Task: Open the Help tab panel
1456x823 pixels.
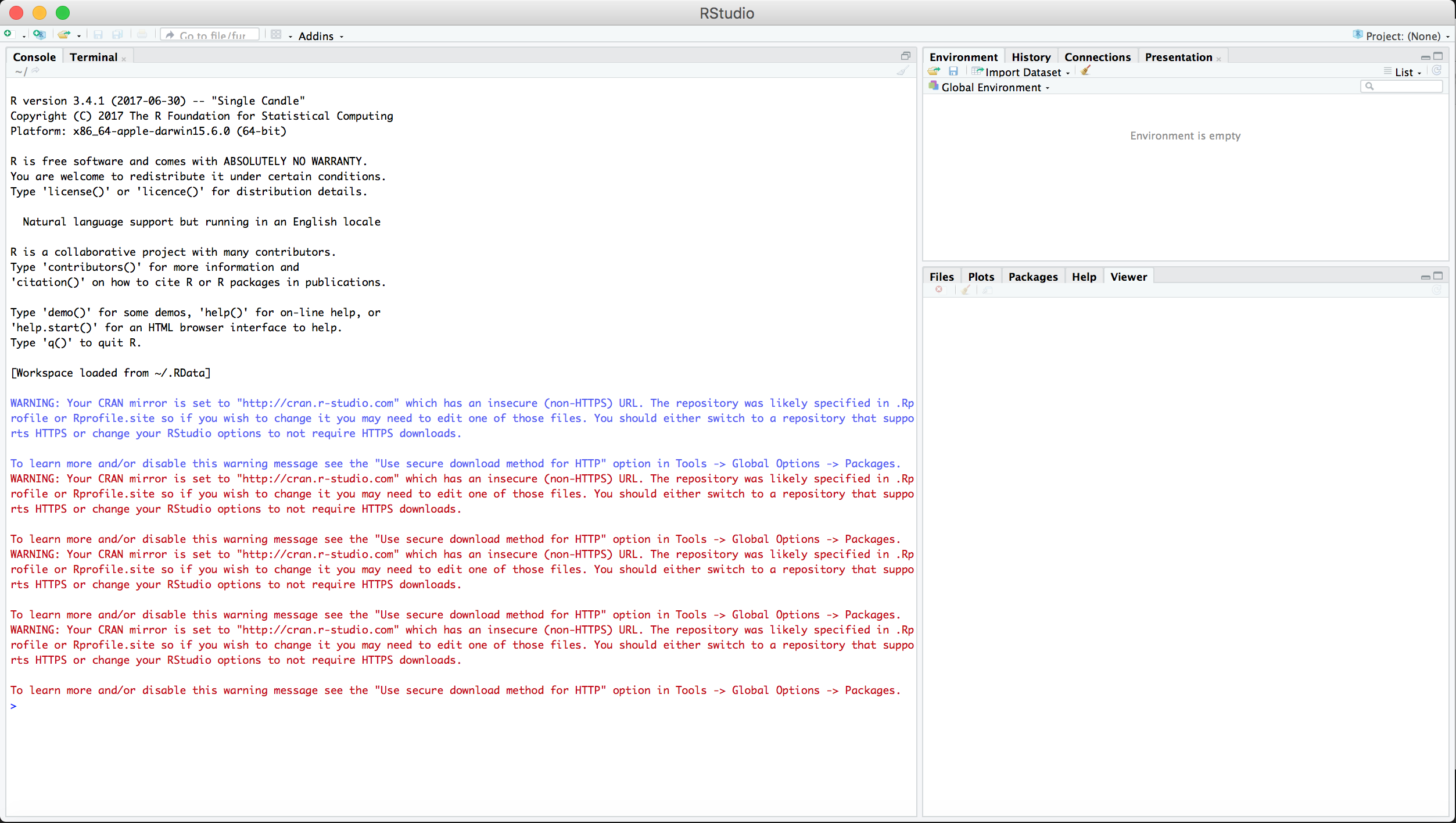Action: click(1083, 276)
